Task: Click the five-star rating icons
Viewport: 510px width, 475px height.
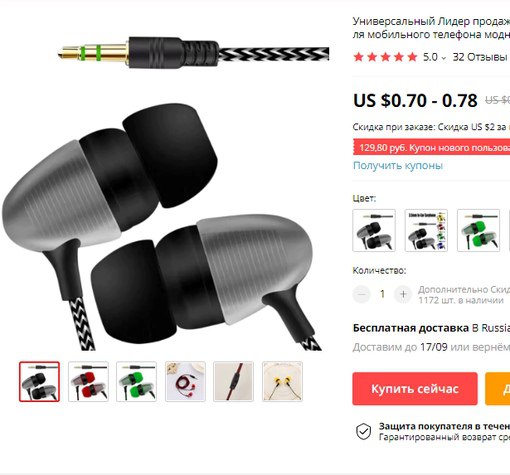Action: [x=385, y=57]
